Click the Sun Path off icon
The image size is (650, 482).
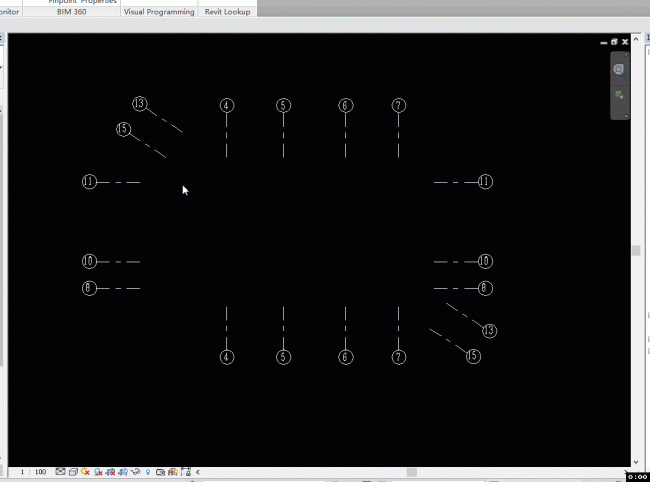pos(85,471)
